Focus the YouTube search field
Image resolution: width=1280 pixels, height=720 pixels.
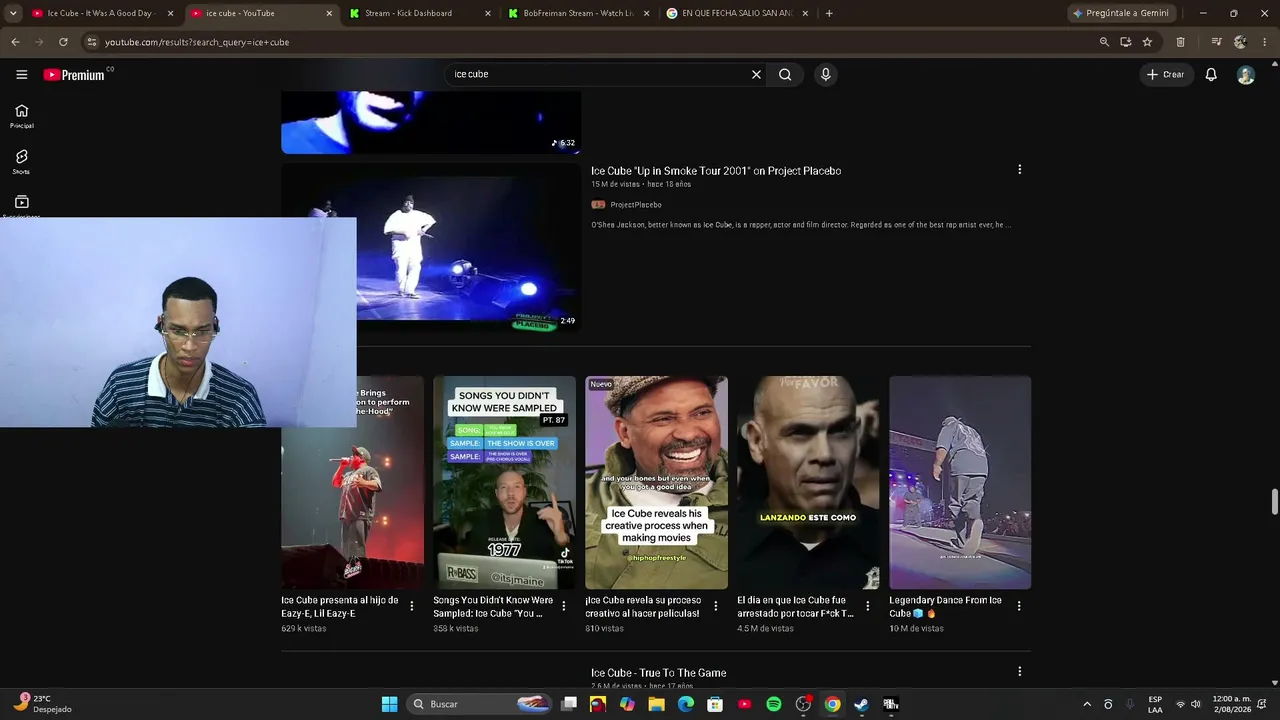pyautogui.click(x=598, y=74)
